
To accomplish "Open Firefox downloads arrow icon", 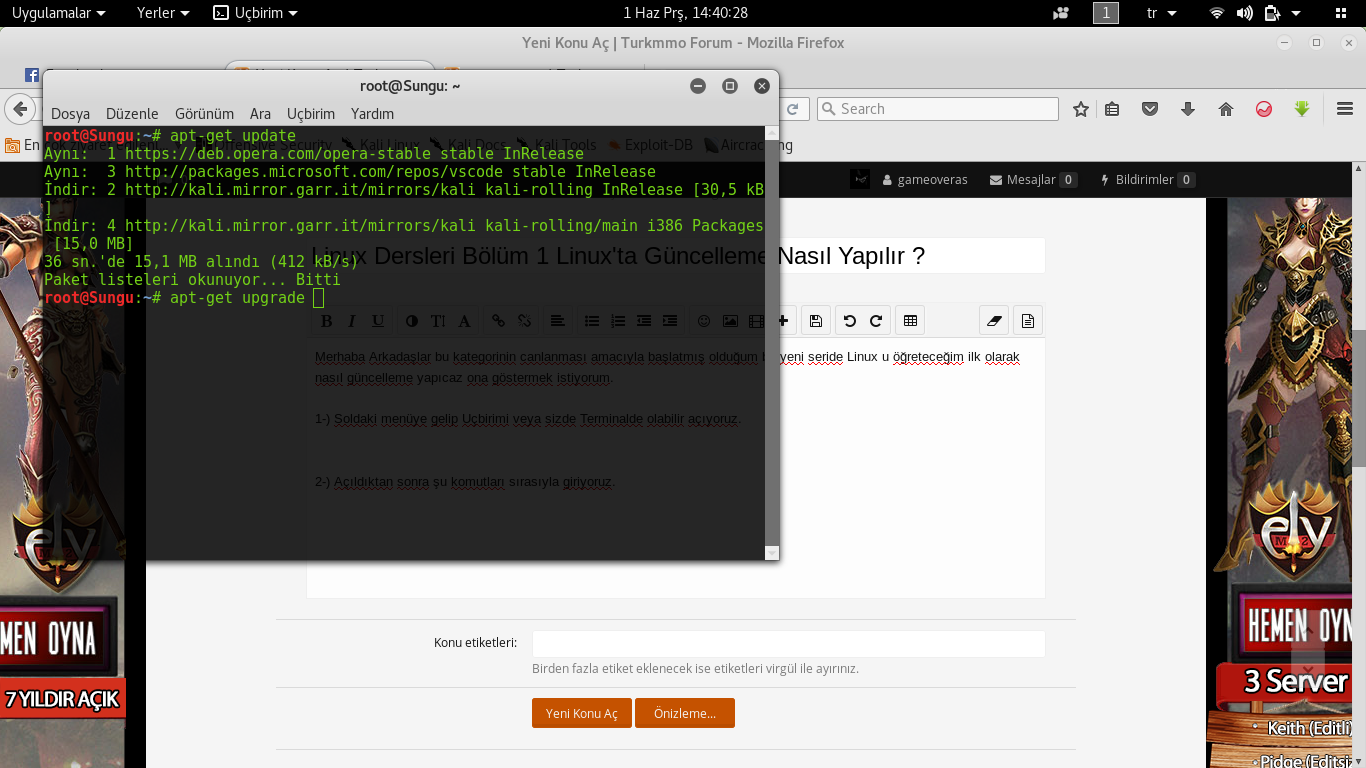I will (x=1188, y=109).
